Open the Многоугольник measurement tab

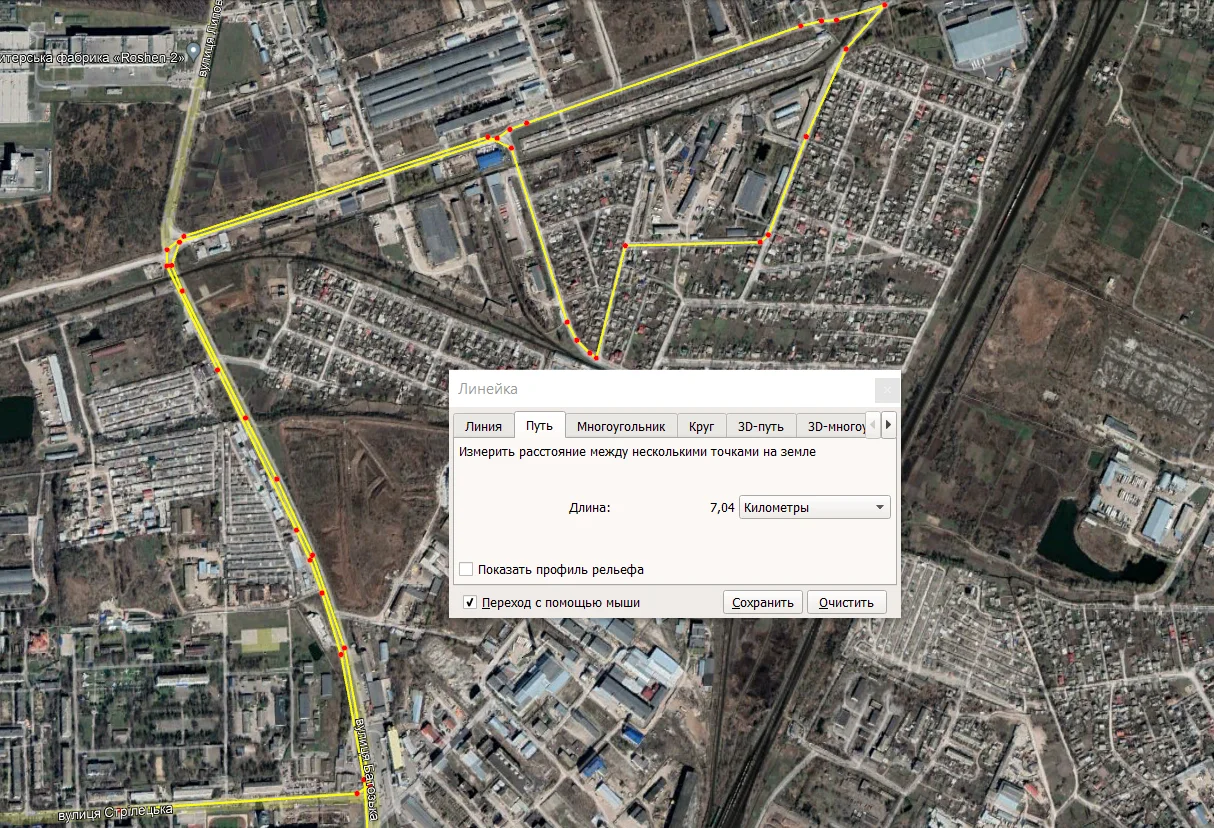click(x=620, y=426)
